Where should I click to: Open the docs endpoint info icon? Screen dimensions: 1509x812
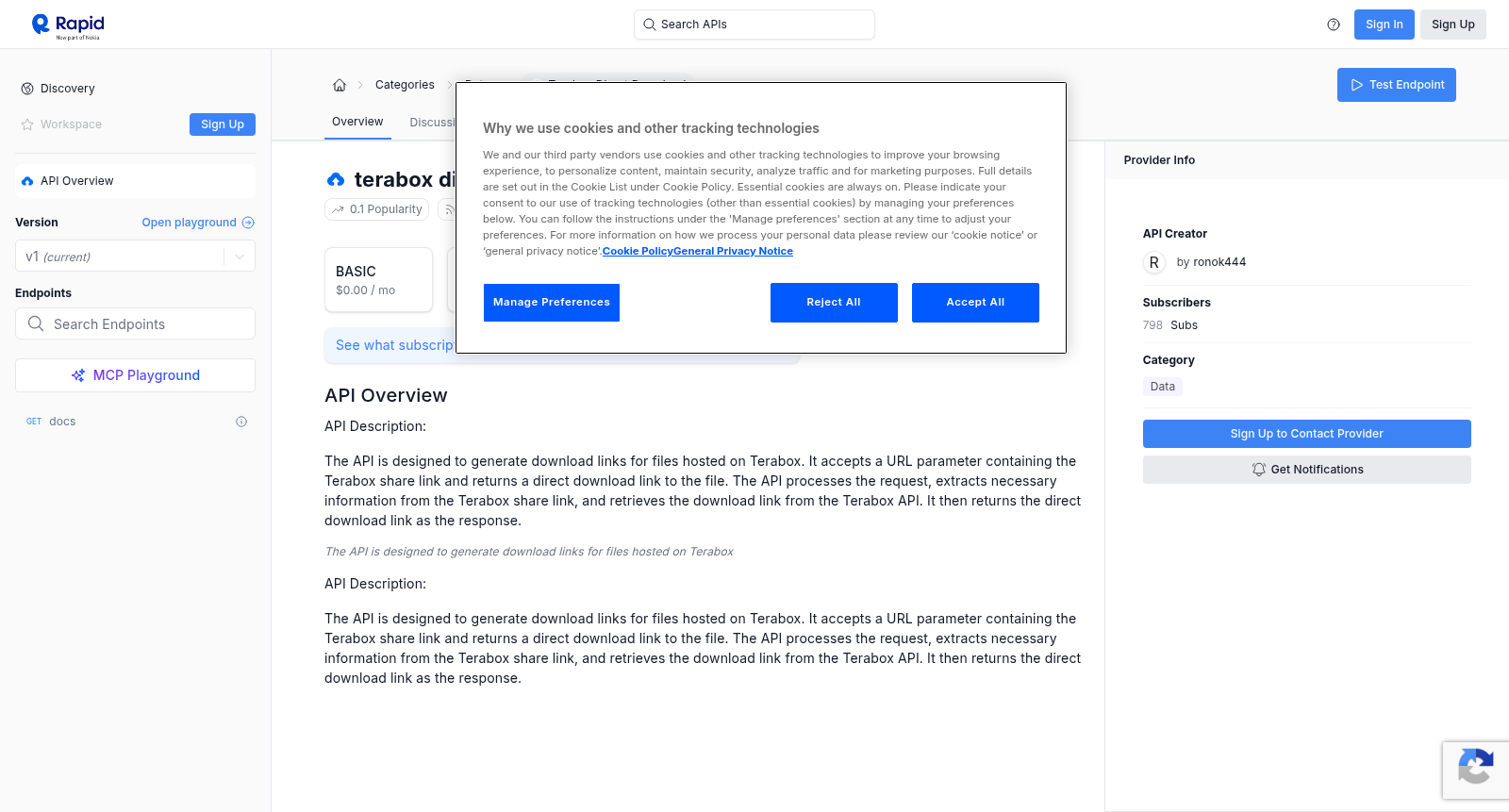click(x=241, y=422)
